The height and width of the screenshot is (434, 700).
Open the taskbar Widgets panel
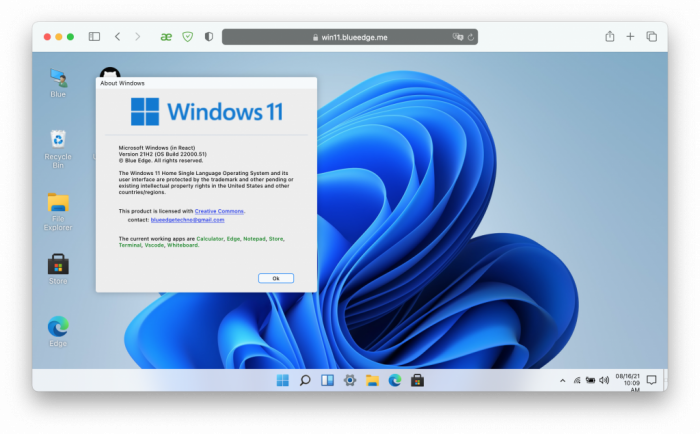pyautogui.click(x=327, y=380)
